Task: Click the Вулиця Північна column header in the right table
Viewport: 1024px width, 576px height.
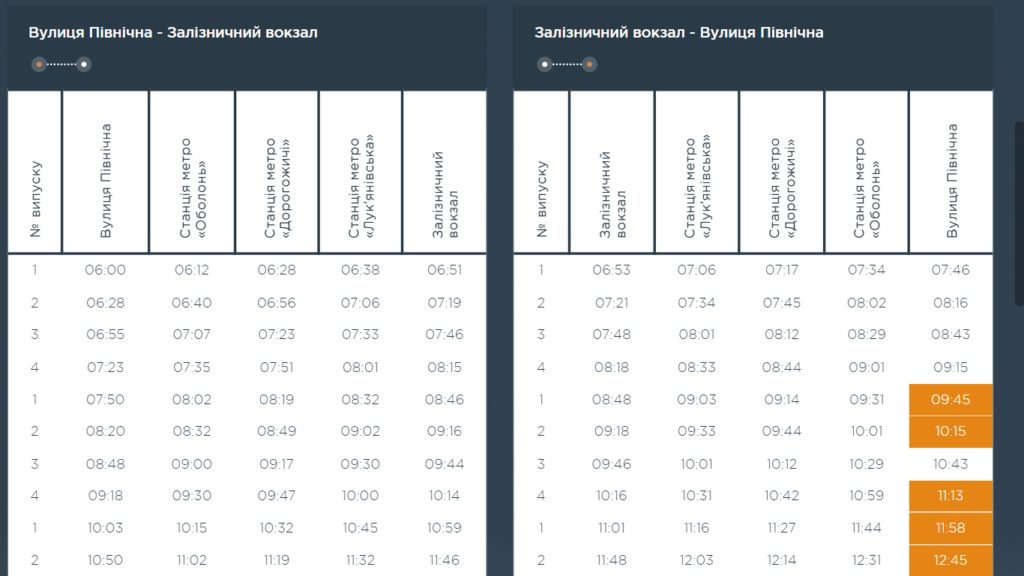Action: point(951,180)
